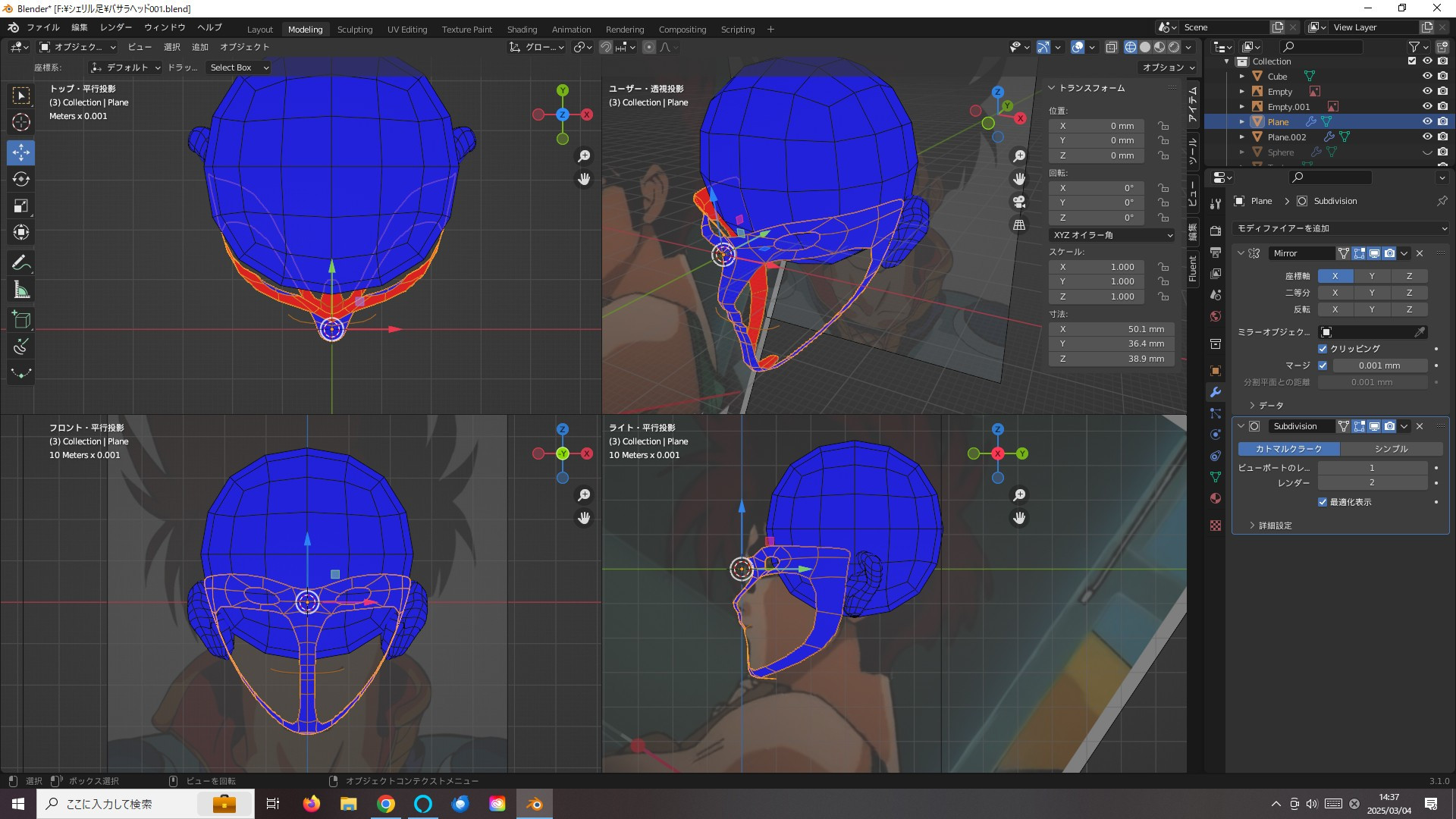Switch to the Sculpting workspace tab
The height and width of the screenshot is (819, 1456).
[355, 30]
